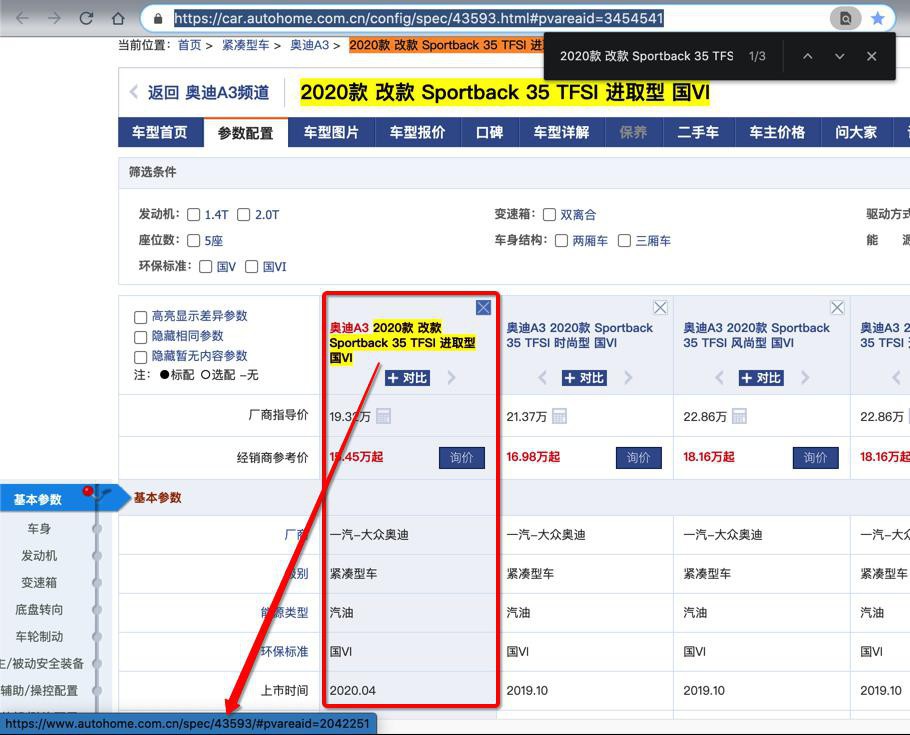Shift 风尚型 column right with its arrow
Image resolution: width=910 pixels, height=735 pixels.
(806, 378)
